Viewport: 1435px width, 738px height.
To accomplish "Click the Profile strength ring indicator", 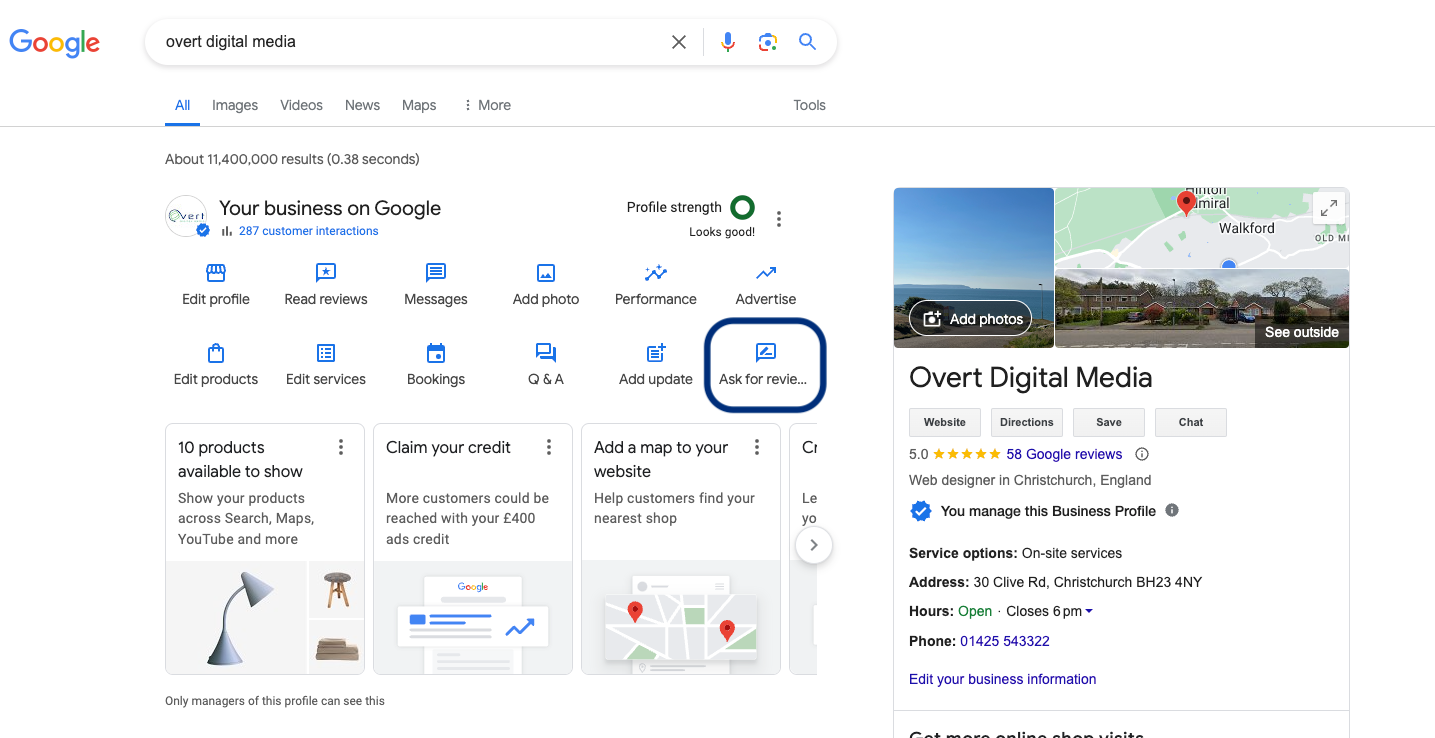I will click(x=743, y=208).
